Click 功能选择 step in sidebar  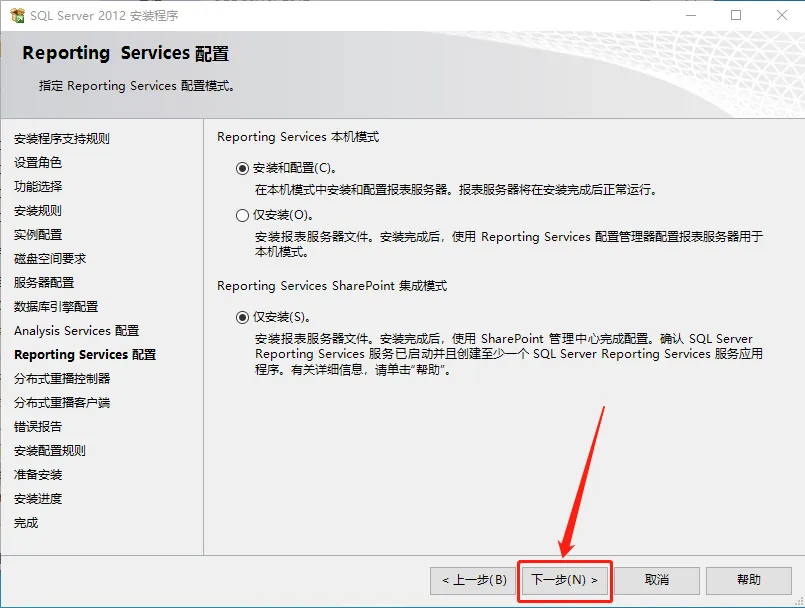[38, 186]
